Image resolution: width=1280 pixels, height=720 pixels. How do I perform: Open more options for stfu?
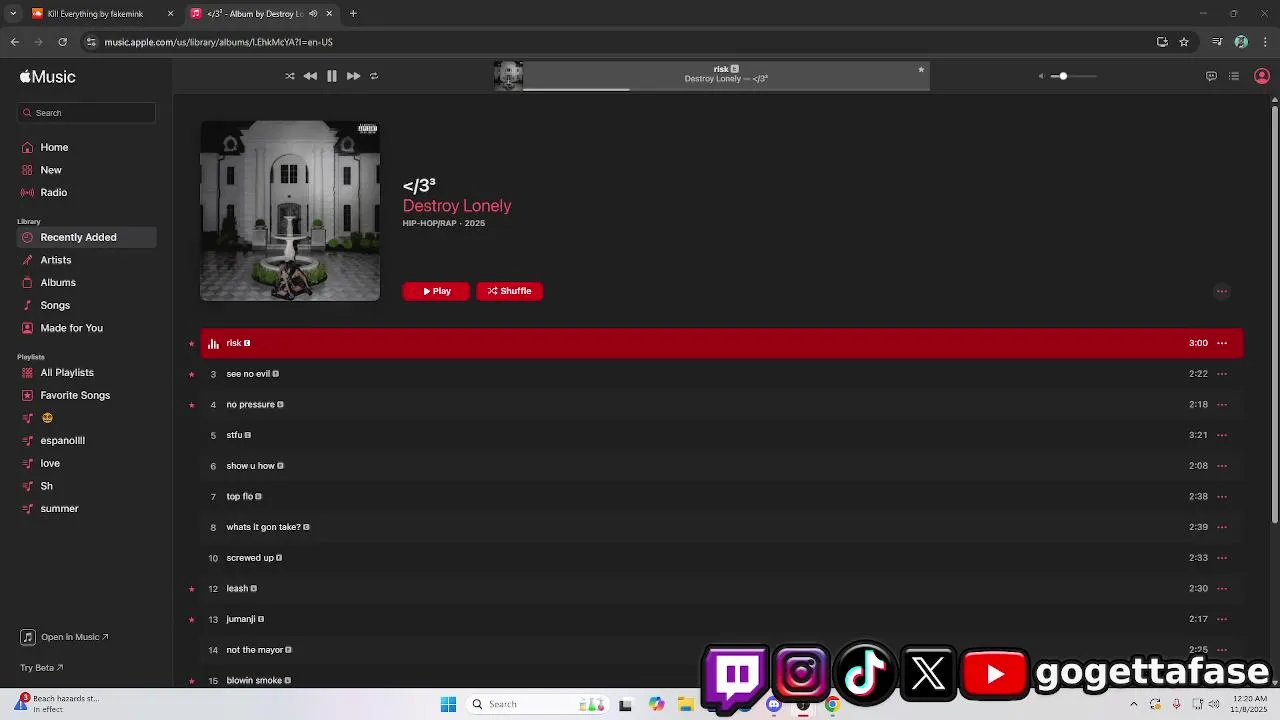pyautogui.click(x=1222, y=435)
